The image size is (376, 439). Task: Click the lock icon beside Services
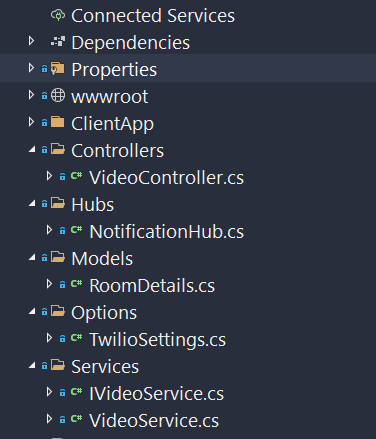click(44, 366)
